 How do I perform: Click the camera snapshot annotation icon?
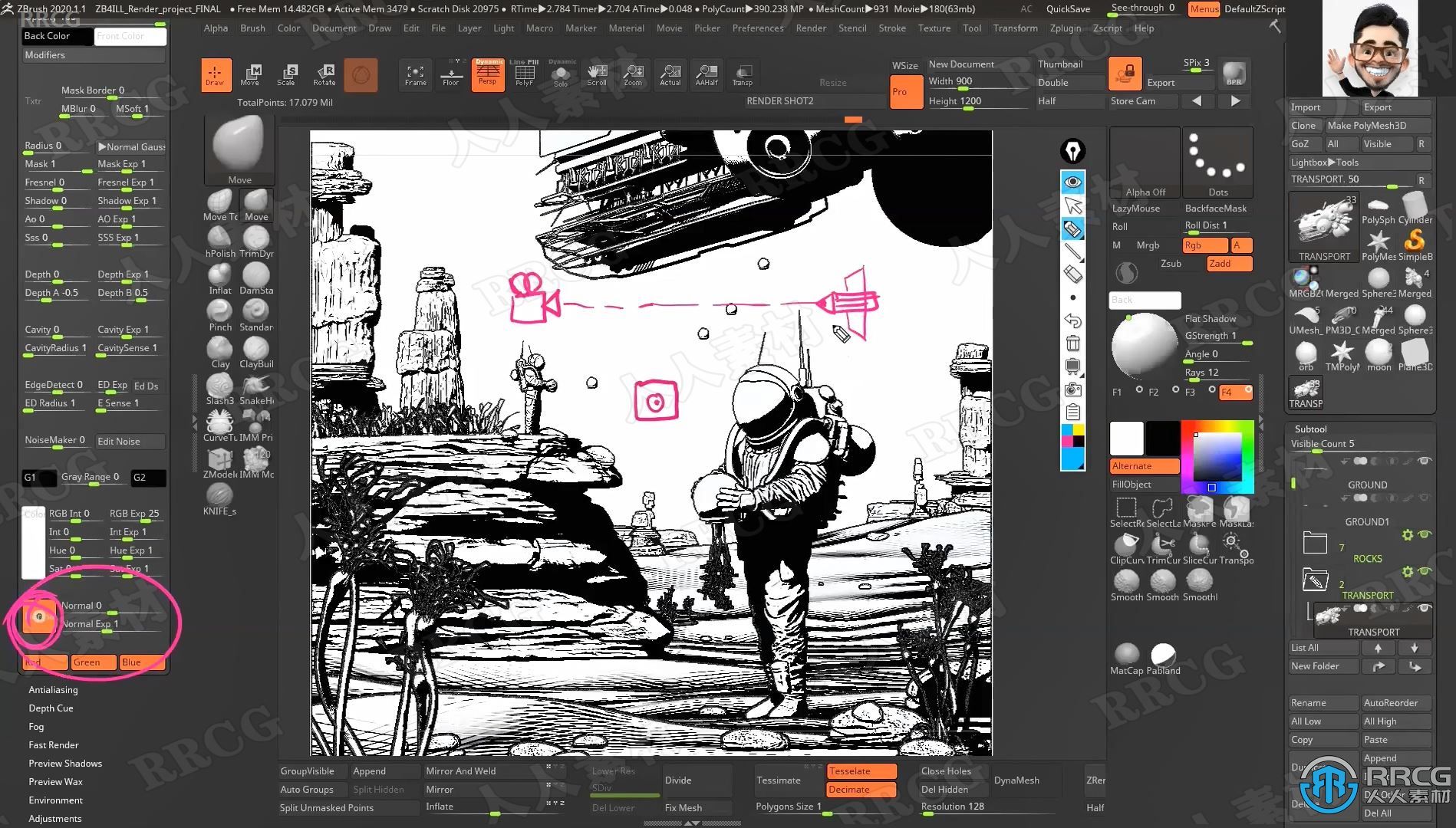(x=1073, y=389)
